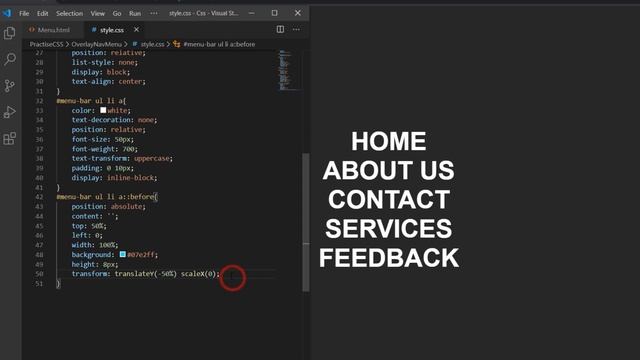Click the 'transform: translateY(-50%) scaleX(0);' line
Screen dimensions: 640x360
(146, 273)
